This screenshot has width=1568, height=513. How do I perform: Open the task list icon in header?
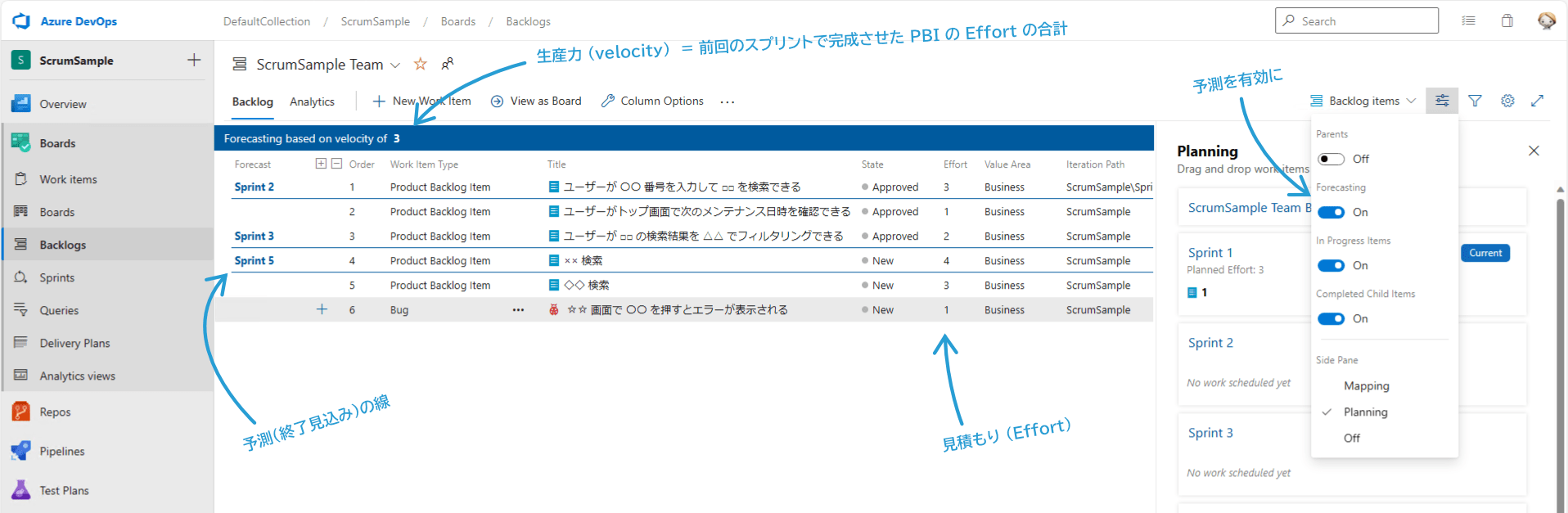1469,20
